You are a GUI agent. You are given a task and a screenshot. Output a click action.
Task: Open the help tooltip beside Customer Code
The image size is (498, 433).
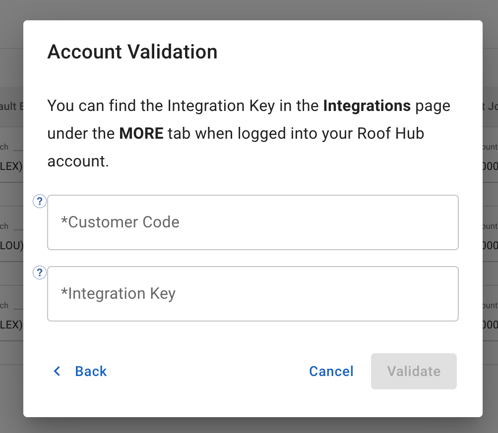(39, 201)
